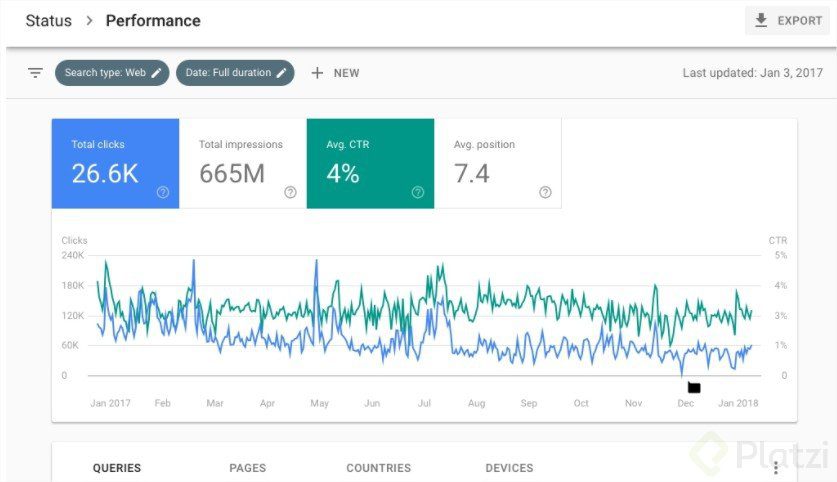Open three-dot more options menu
The height and width of the screenshot is (482, 837).
[775, 468]
